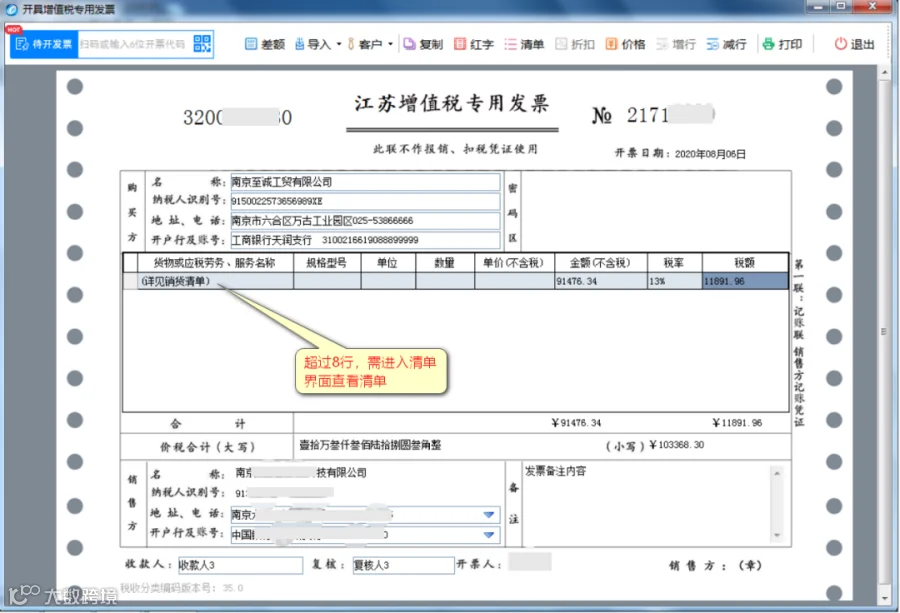The image size is (900, 613).
Task: Click the 价格 price tool
Action: coord(625,44)
